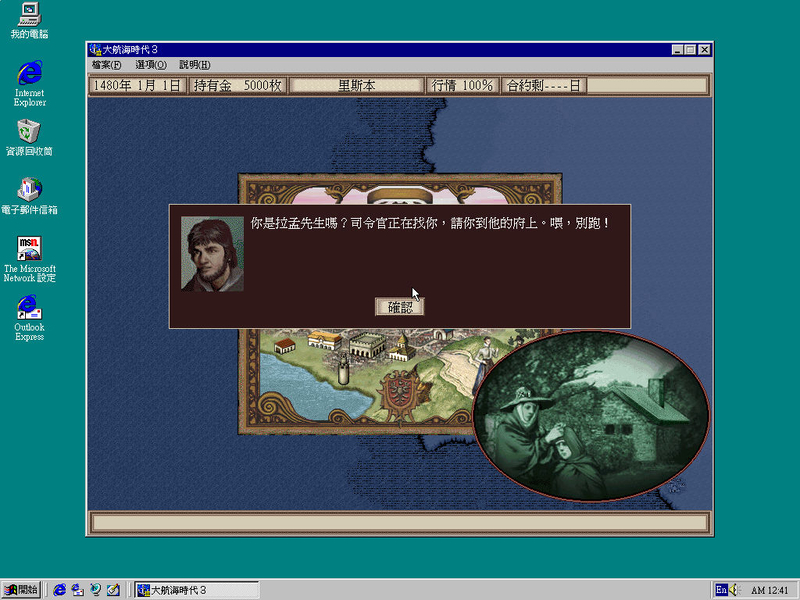Click the 開始 Start button
Viewport: 800px width, 600px height.
pyautogui.click(x=21, y=590)
